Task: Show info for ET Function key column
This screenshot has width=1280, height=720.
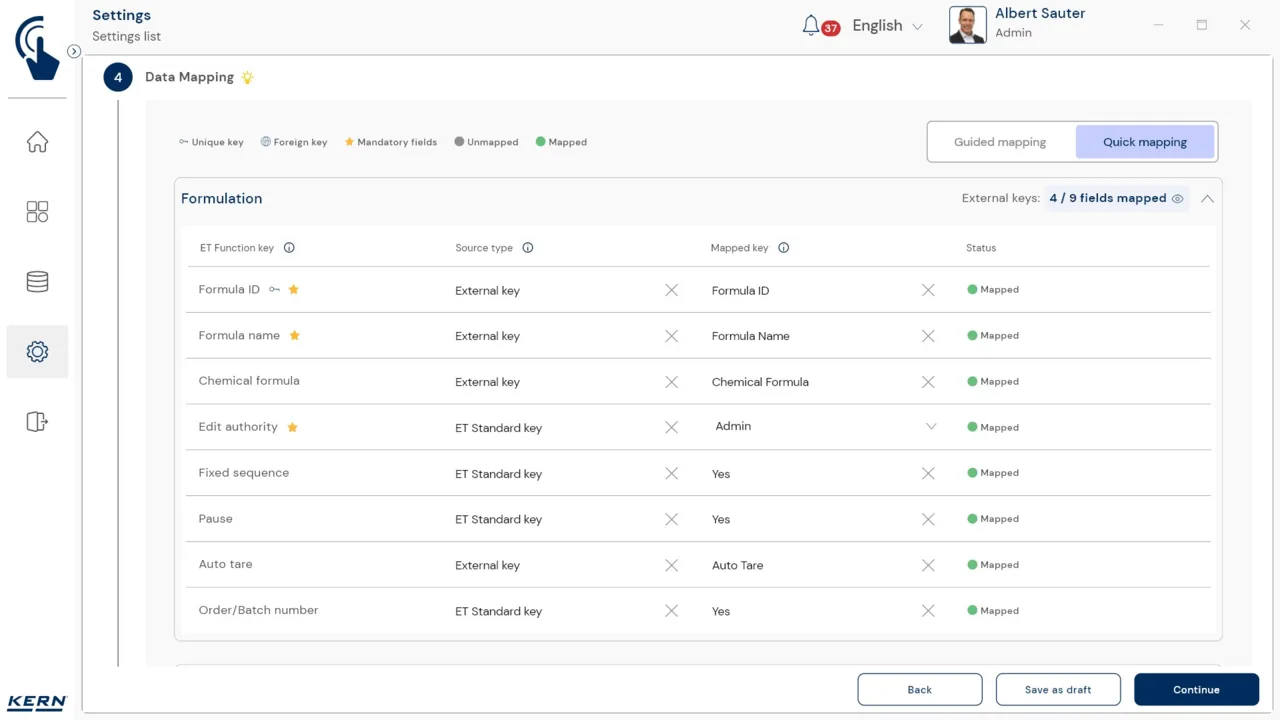Action: (289, 248)
